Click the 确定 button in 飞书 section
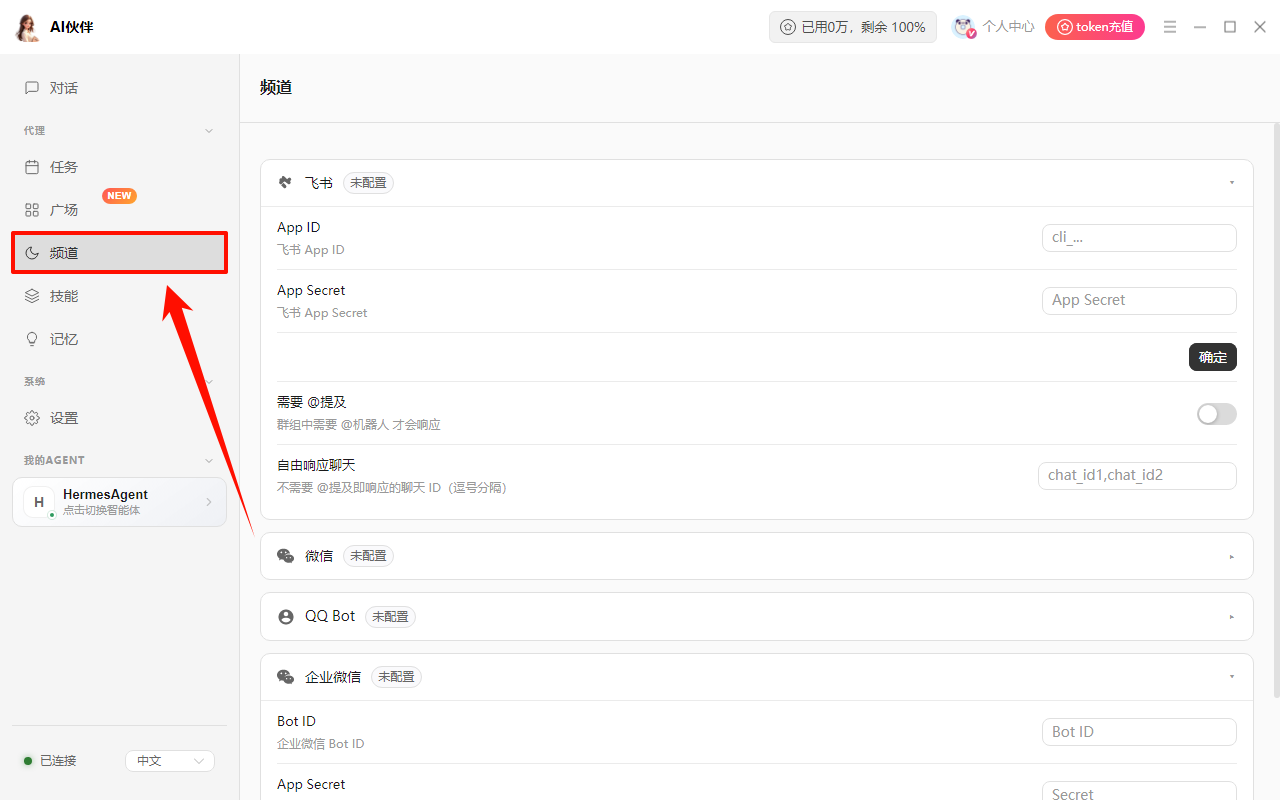Viewport: 1280px width, 800px height. click(1213, 357)
